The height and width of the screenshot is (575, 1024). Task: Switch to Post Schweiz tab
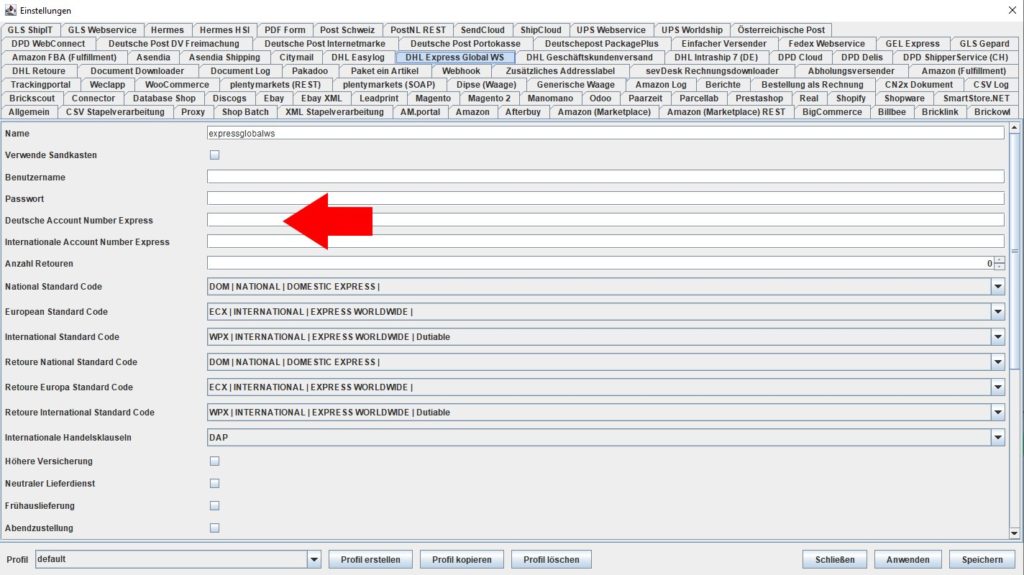tap(347, 30)
